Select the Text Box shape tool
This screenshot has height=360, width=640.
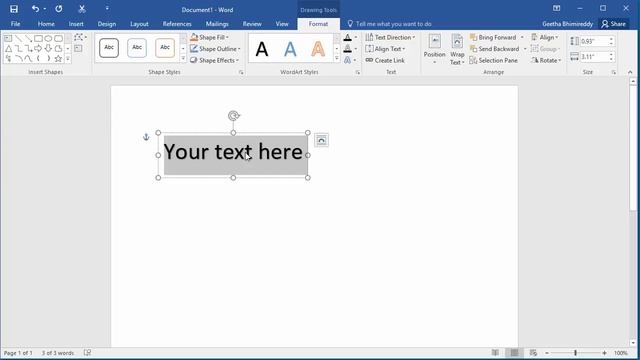tap(8, 38)
